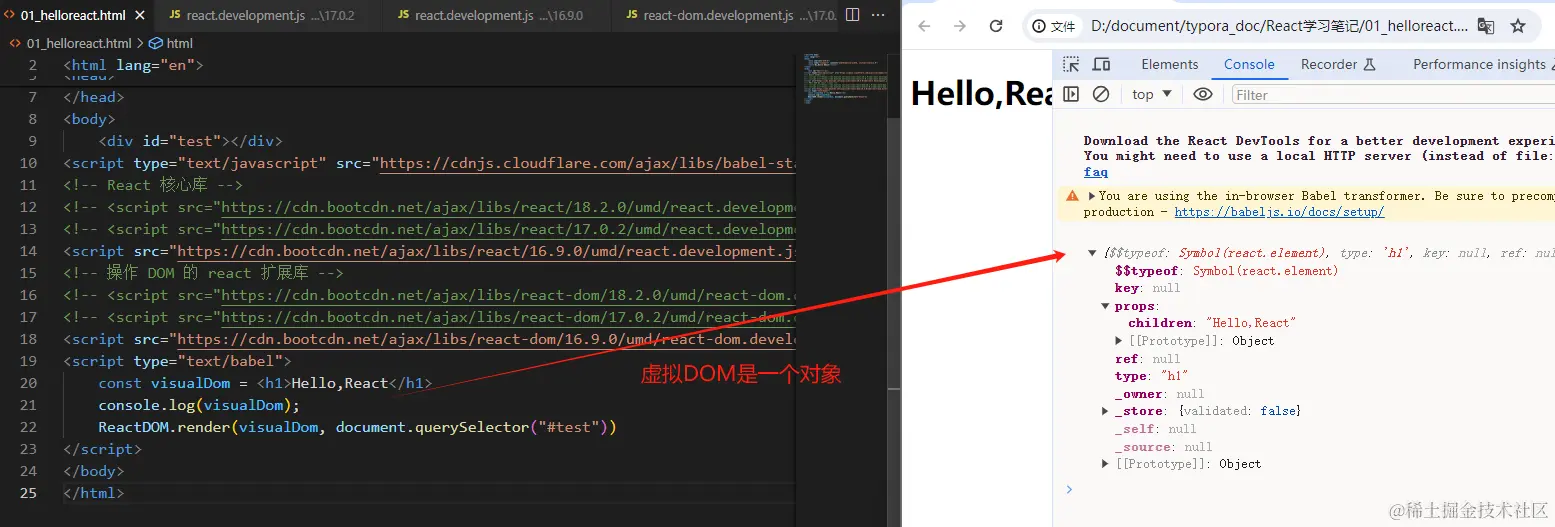Clear the console output

click(1101, 94)
